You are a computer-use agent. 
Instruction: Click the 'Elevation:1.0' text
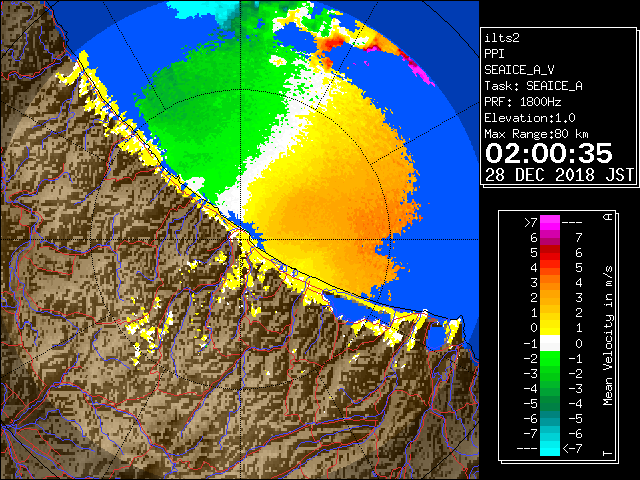click(530, 118)
